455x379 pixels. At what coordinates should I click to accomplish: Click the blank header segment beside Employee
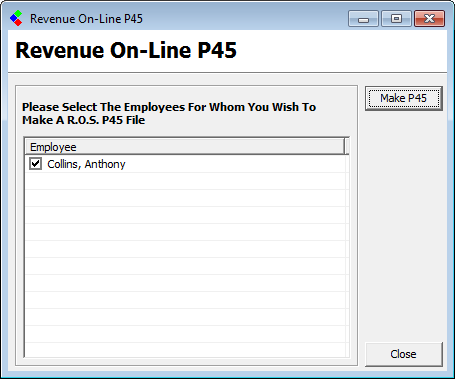(x=347, y=147)
